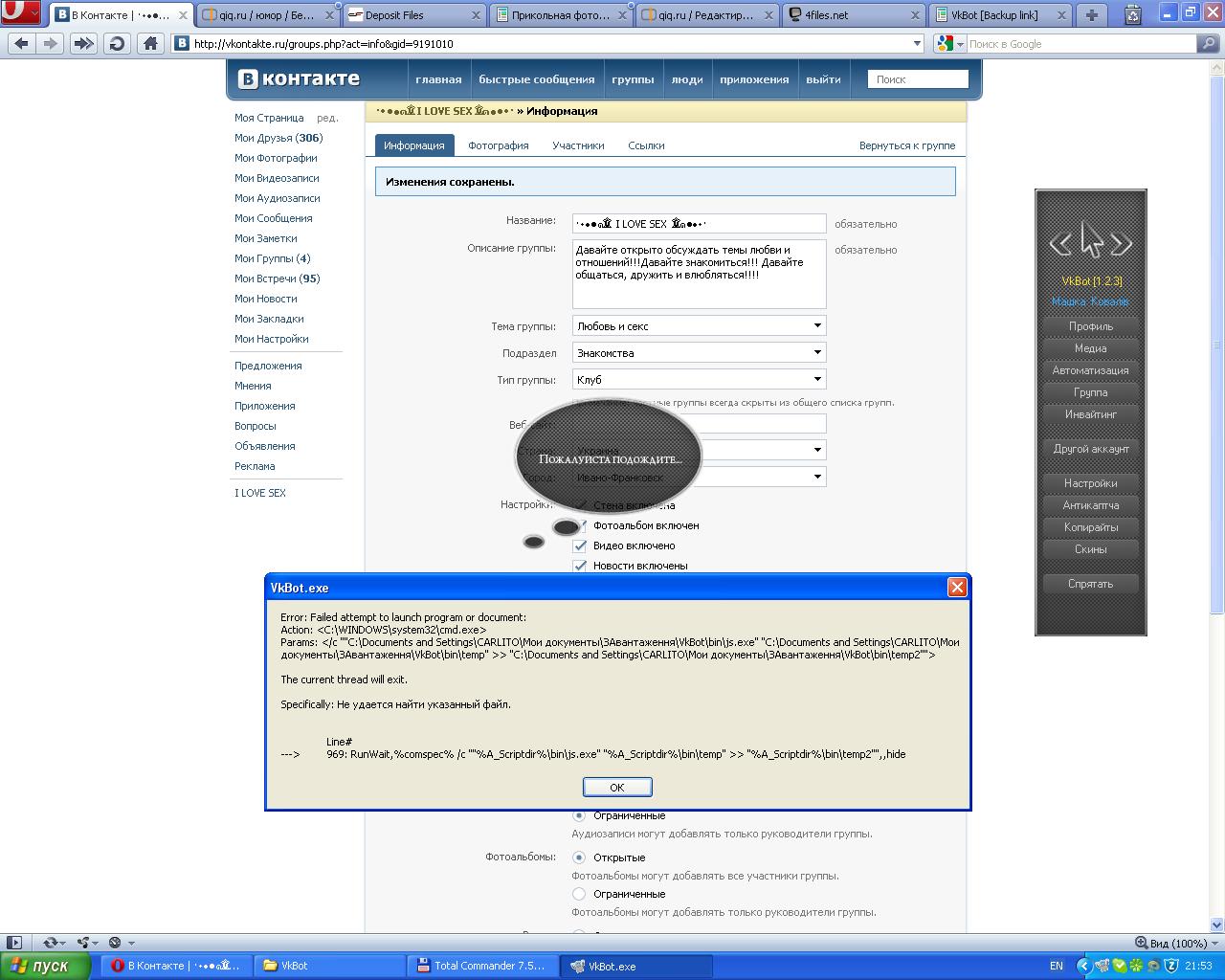Click the site badge icon in address bar
This screenshot has width=1225, height=980.
pos(182,43)
